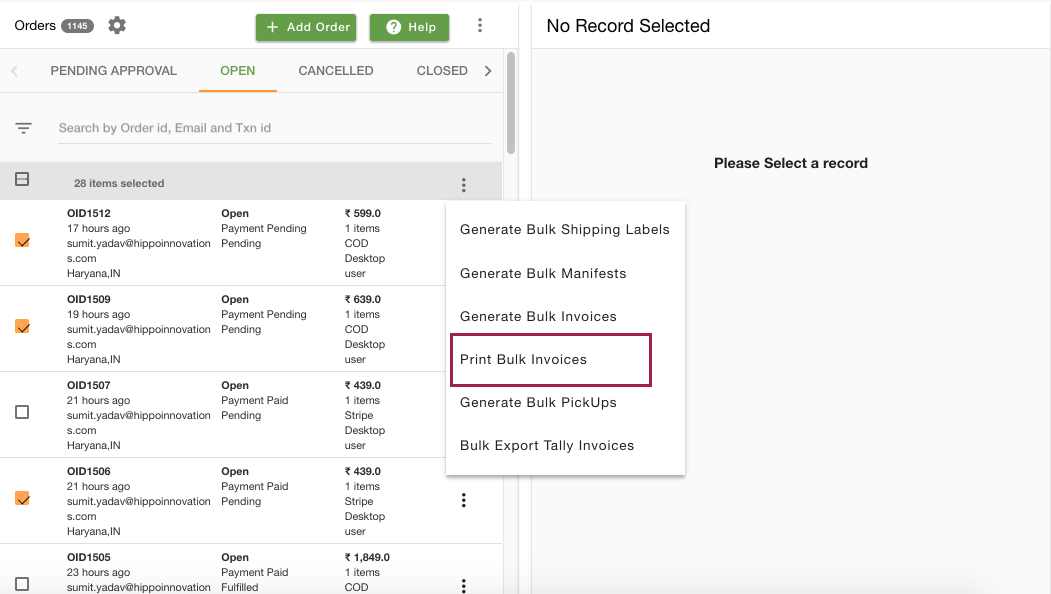Uncheck order OID1506 checkbox
The width and height of the screenshot is (1051, 594).
(22, 498)
